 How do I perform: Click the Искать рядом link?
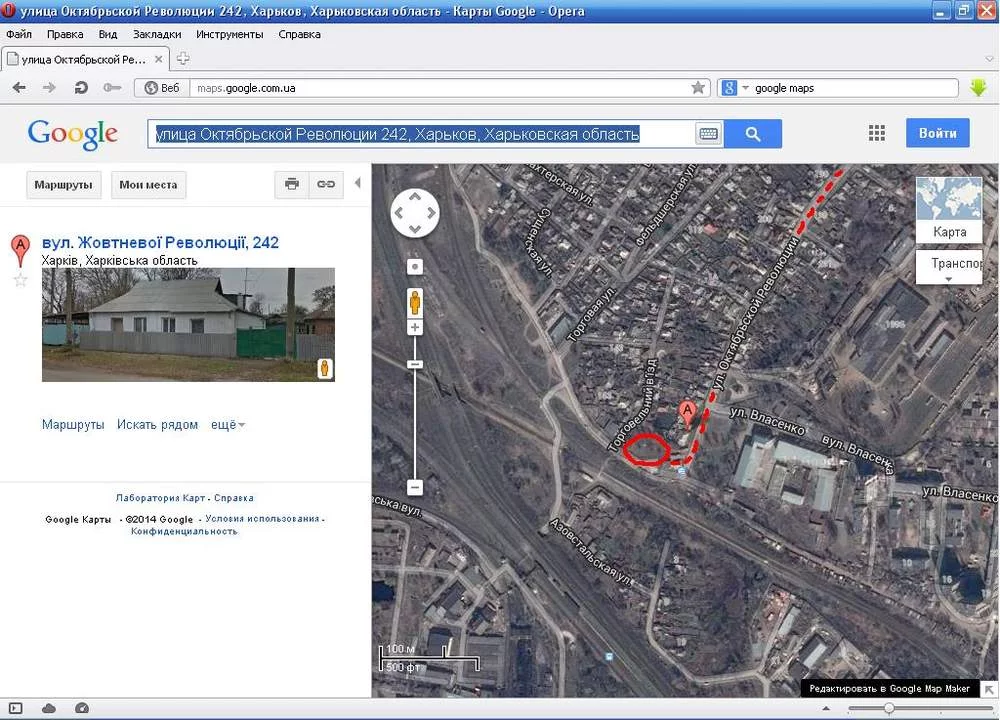[x=157, y=425]
